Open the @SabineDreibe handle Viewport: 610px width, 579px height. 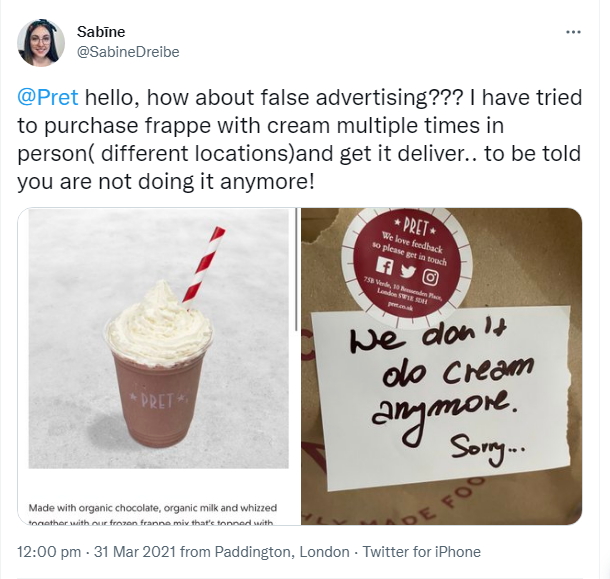128,52
